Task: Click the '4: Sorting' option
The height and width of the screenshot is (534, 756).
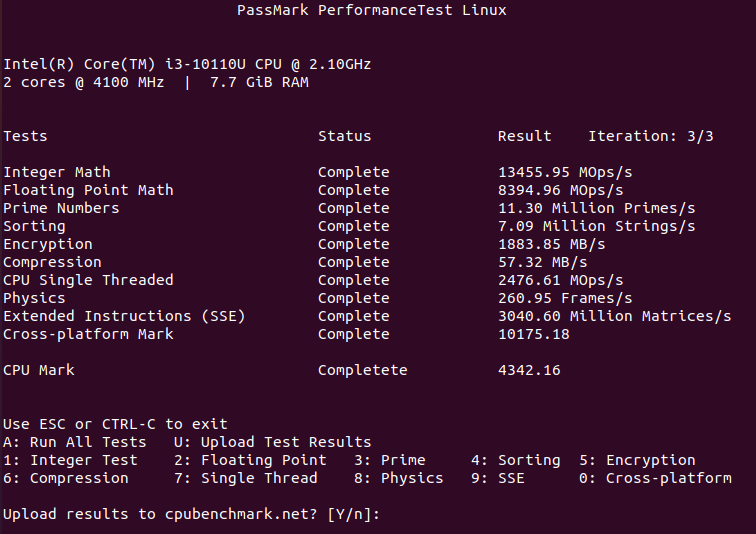Action: [x=516, y=460]
